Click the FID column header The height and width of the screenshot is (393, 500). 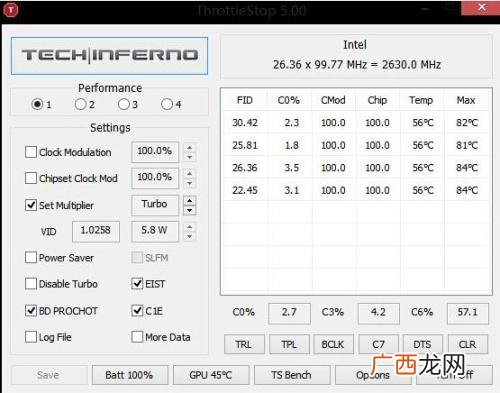point(245,100)
